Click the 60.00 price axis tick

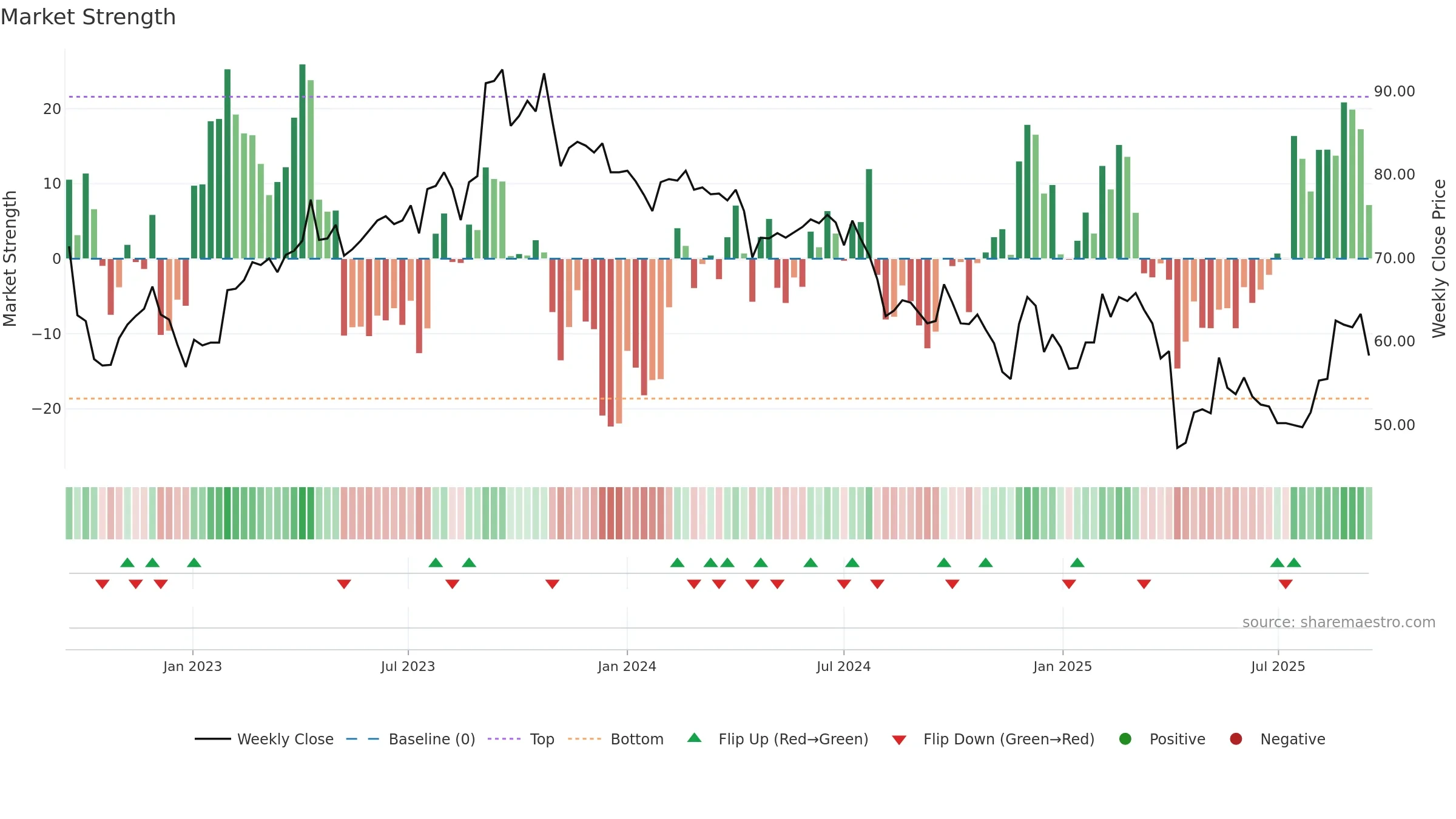1395,342
